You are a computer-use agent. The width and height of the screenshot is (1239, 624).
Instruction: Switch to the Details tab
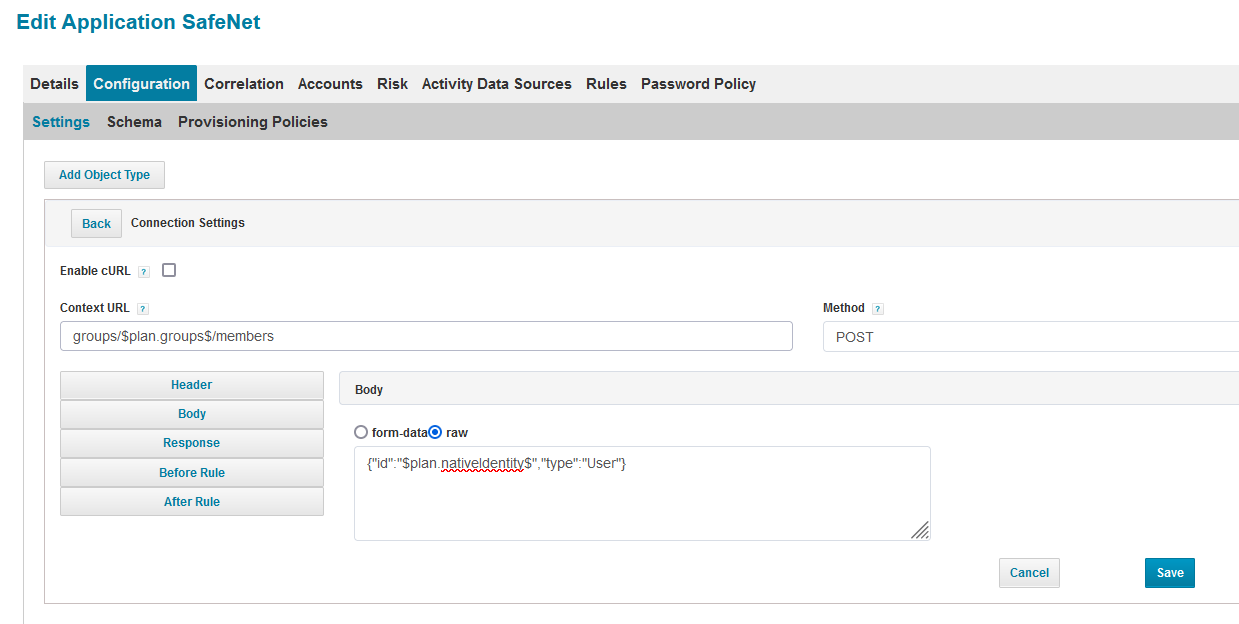click(x=54, y=84)
